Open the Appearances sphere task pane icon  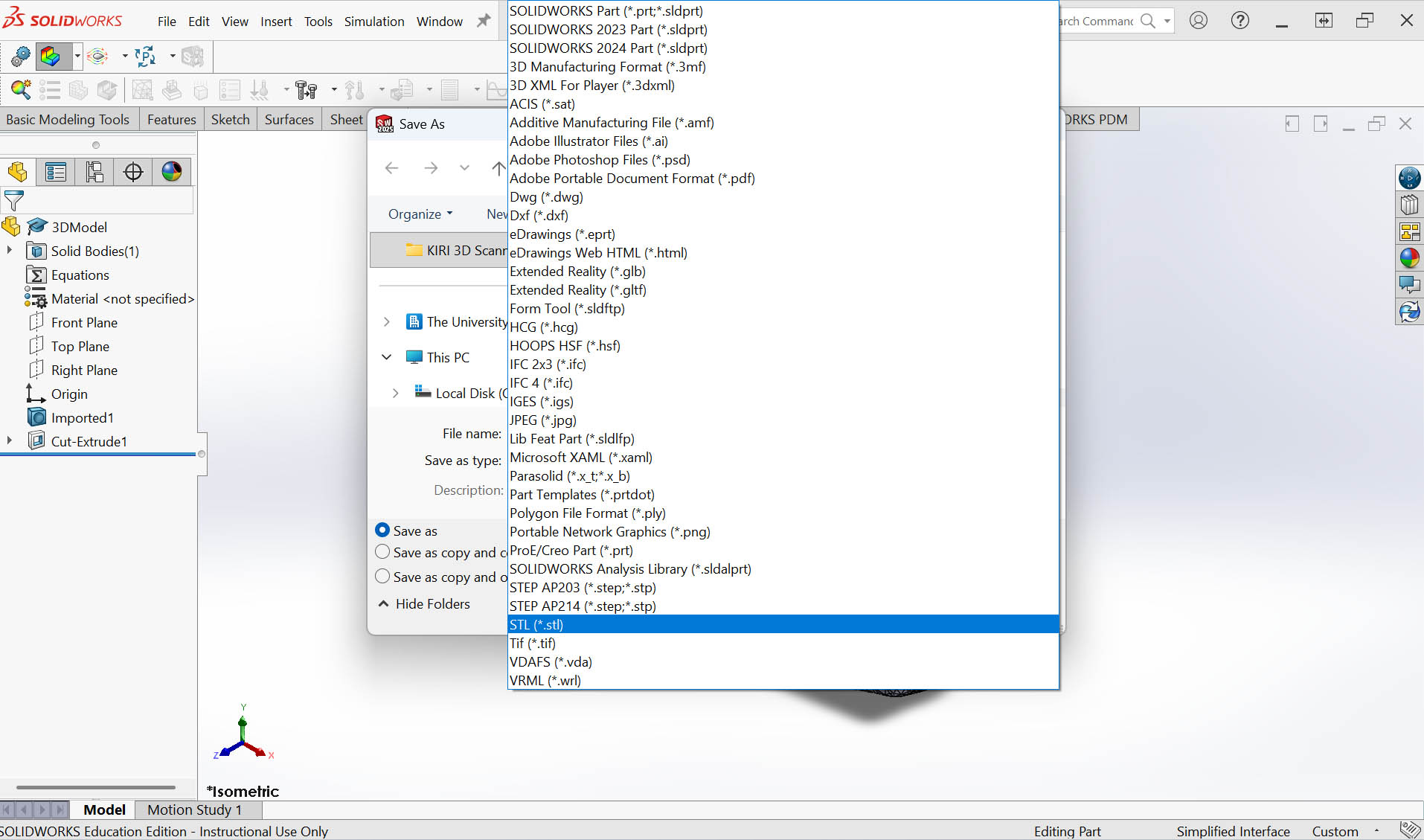pyautogui.click(x=1410, y=258)
